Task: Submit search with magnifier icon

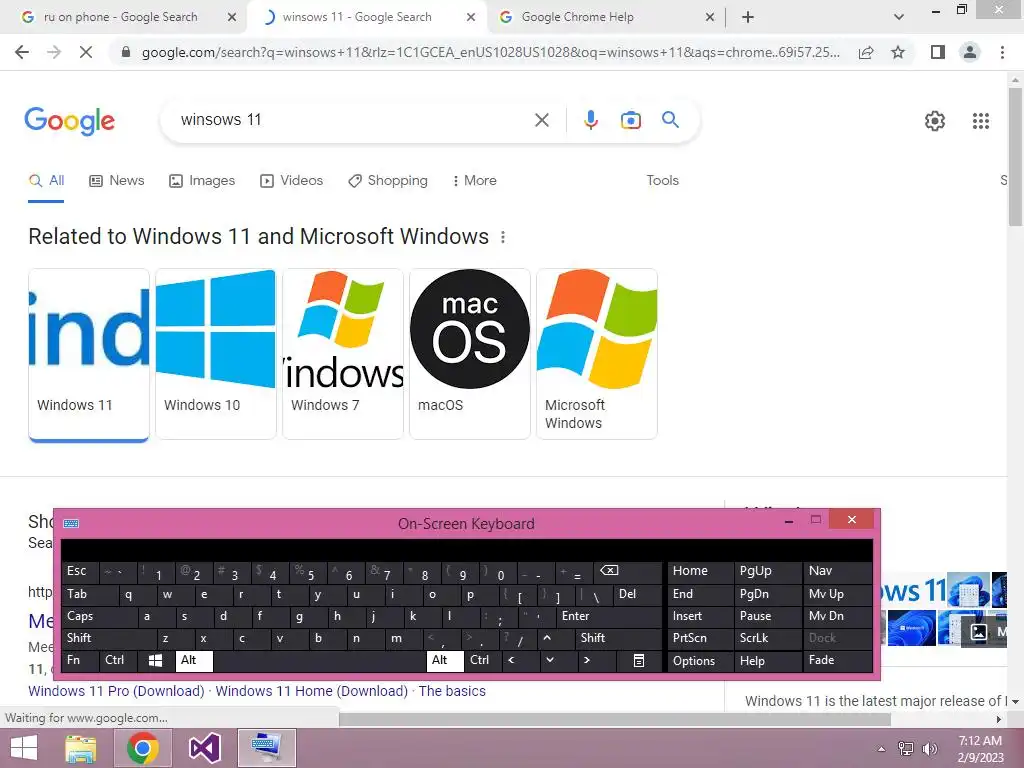Action: 670,120
